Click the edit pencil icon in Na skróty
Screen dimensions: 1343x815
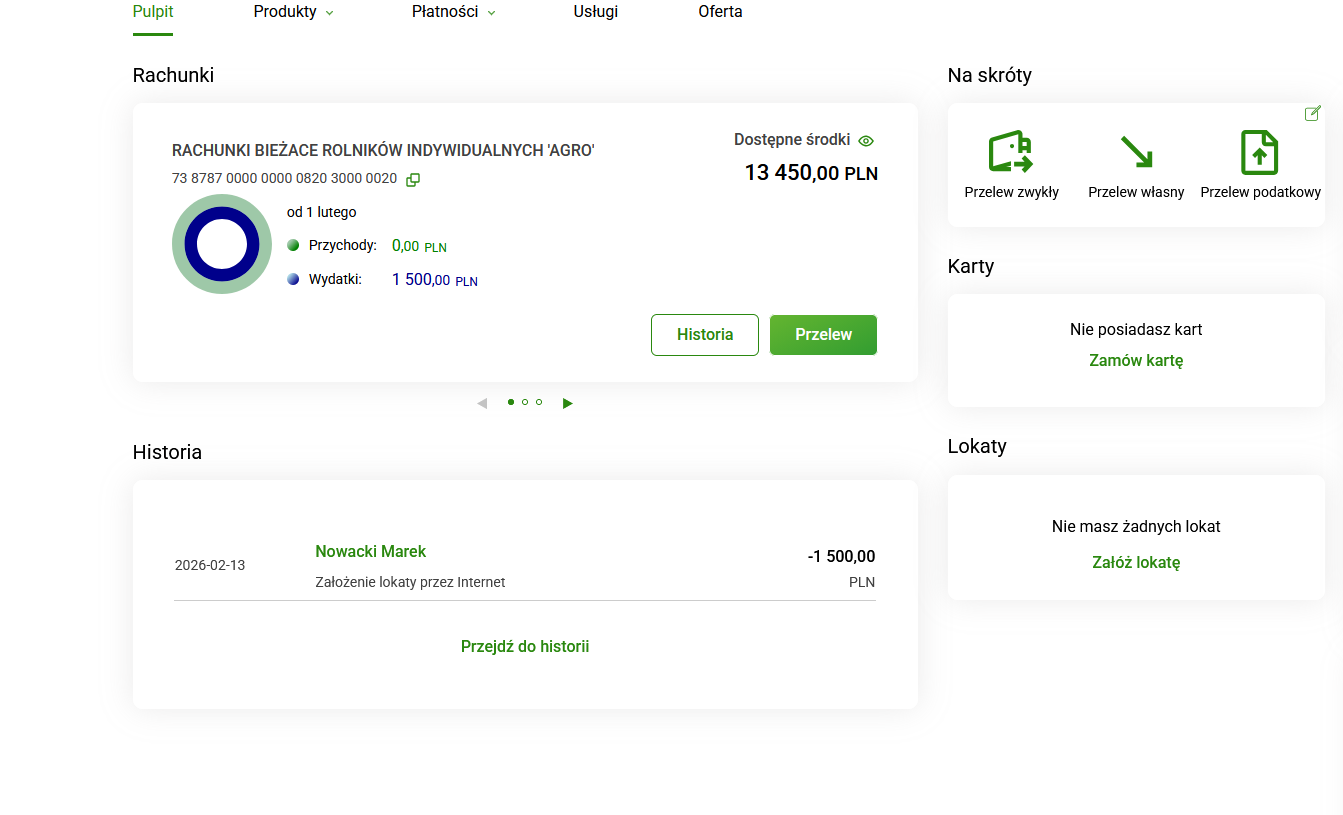1312,114
